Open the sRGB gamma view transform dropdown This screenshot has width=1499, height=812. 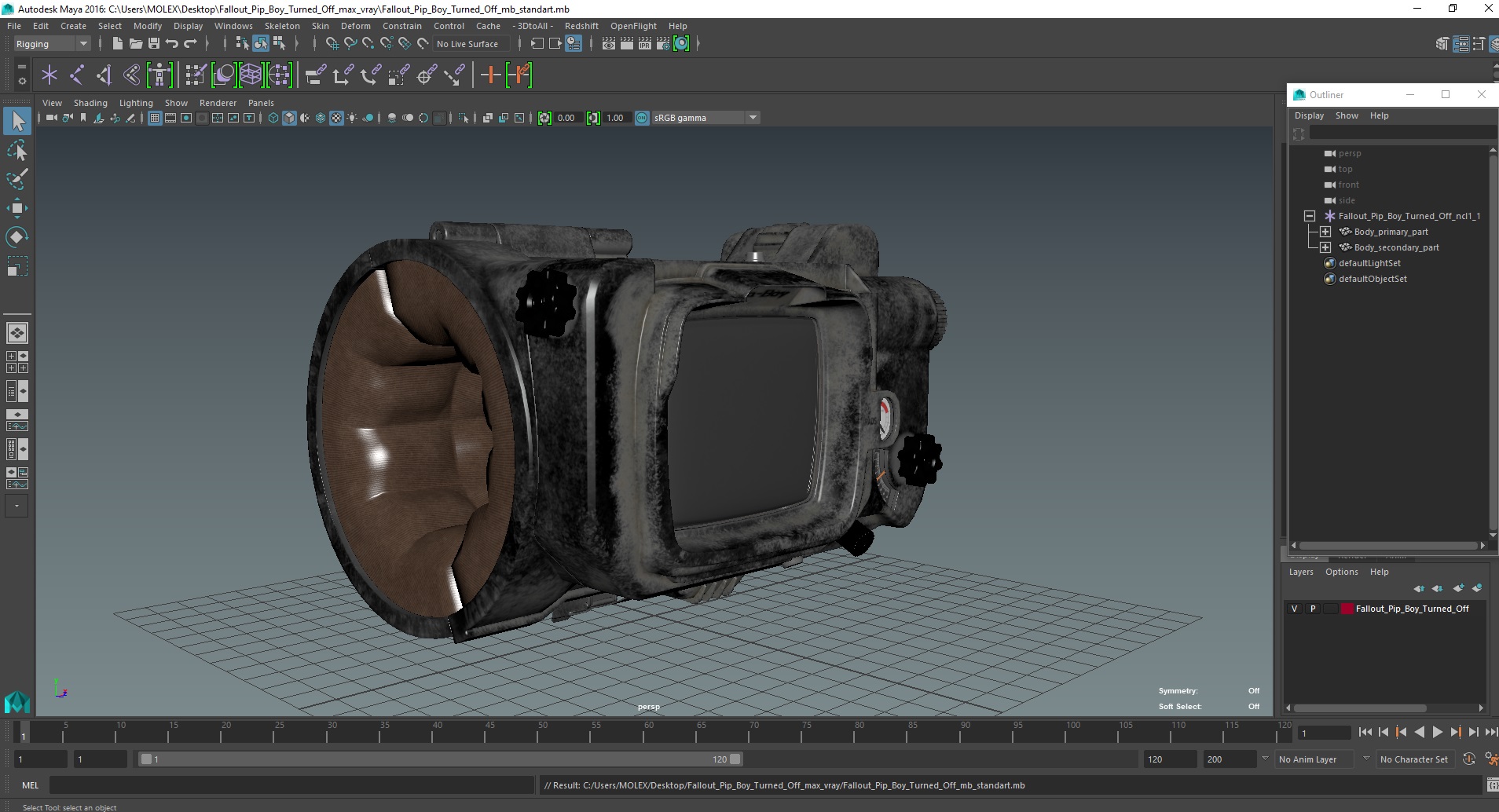click(706, 118)
